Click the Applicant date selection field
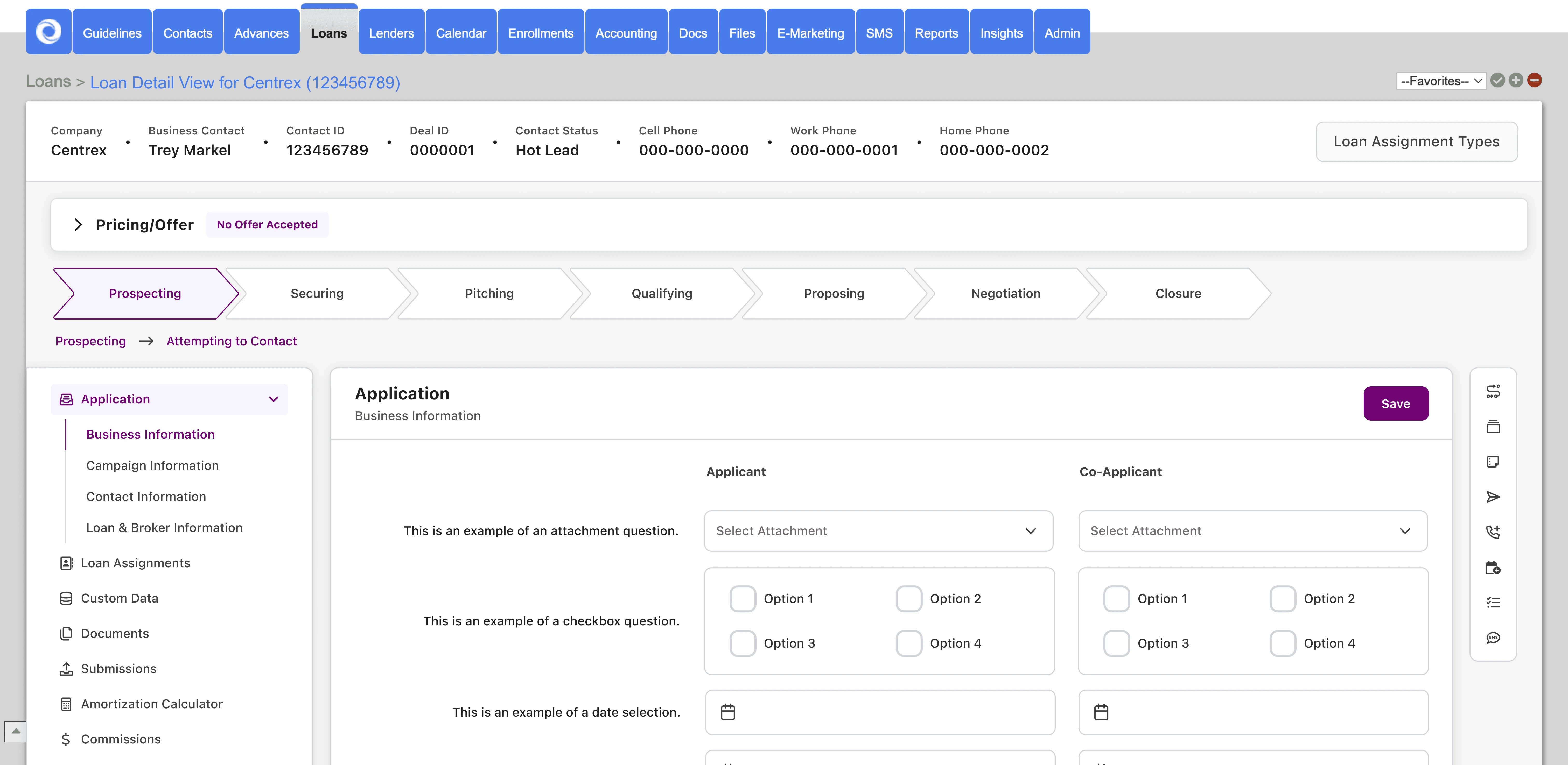 click(880, 712)
